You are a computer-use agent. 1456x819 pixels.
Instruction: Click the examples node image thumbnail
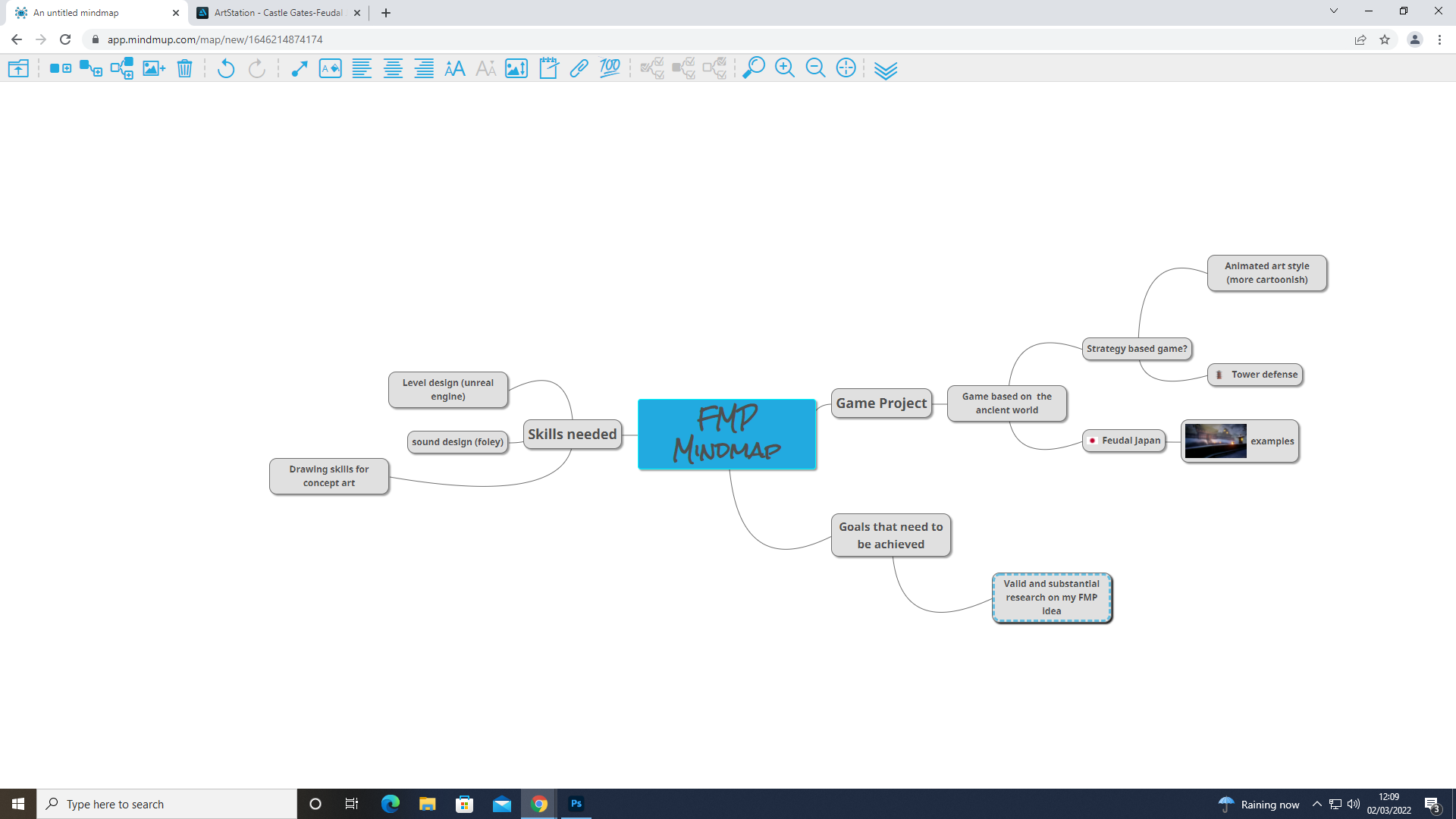click(1215, 441)
